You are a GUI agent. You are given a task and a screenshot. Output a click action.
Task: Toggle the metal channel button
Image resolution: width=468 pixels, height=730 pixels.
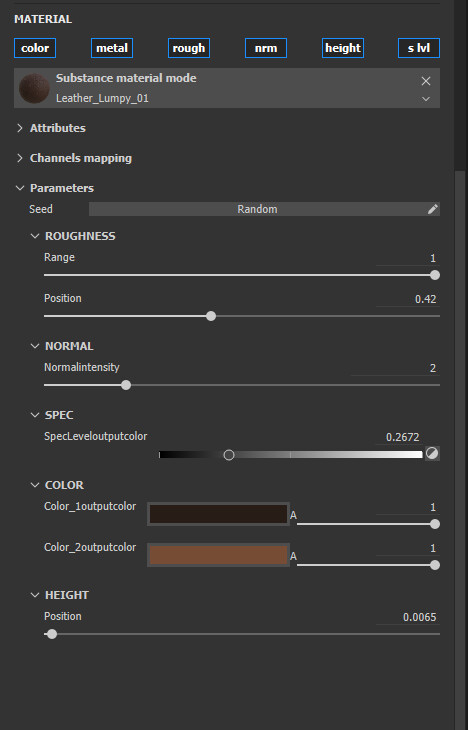112,48
